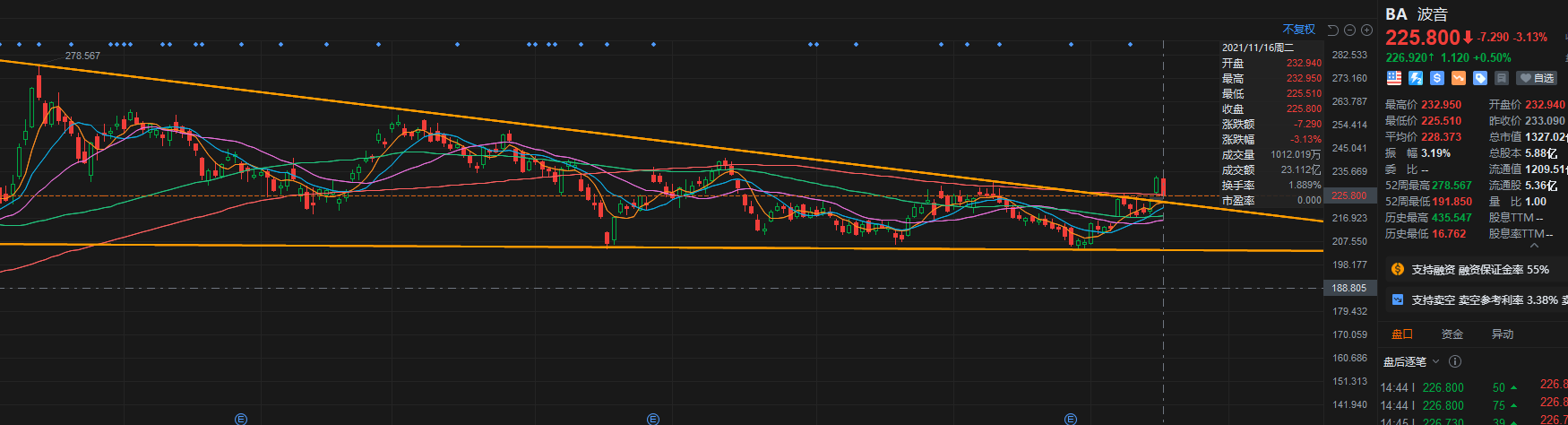This screenshot has width=1568, height=425.
Task: Click the 278.567 high price annotation
Action: click(x=82, y=56)
